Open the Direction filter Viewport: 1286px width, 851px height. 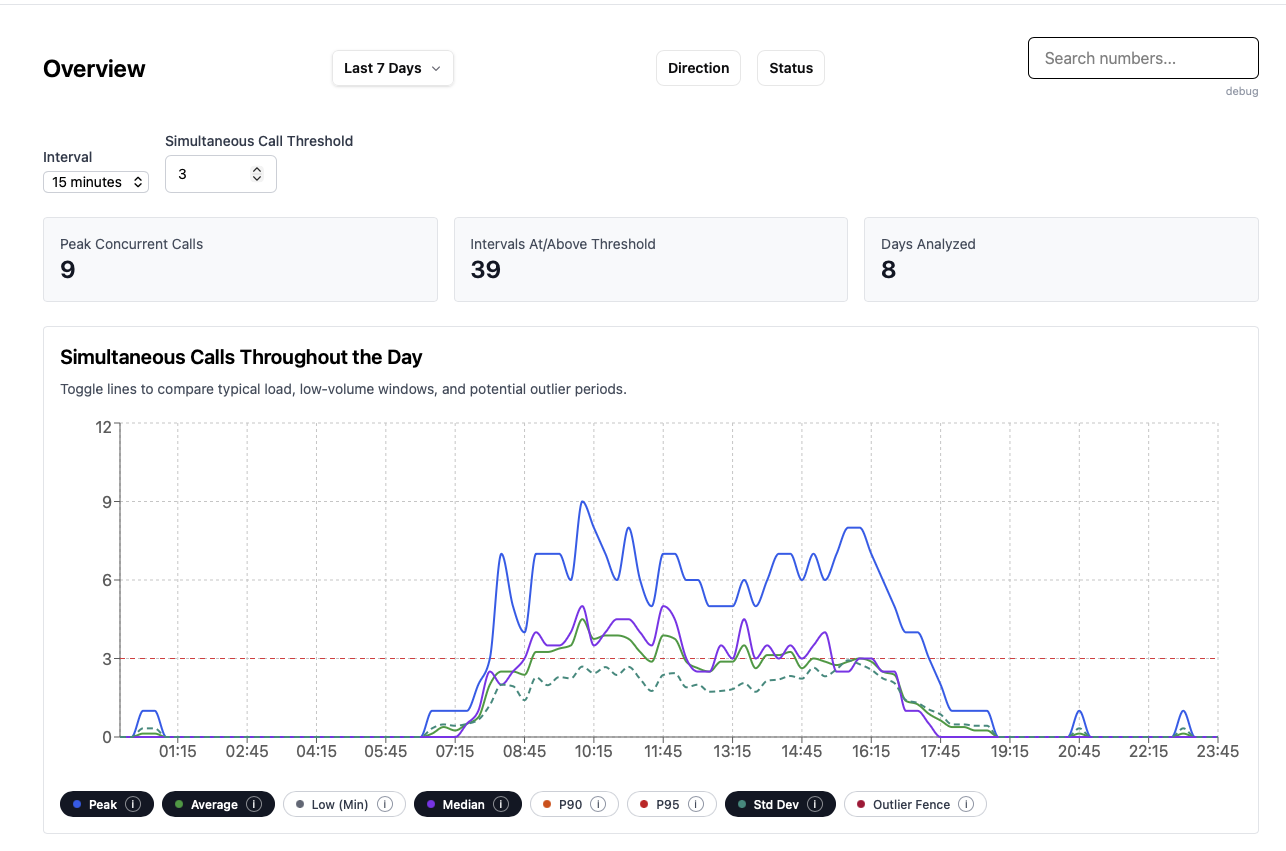coord(698,68)
